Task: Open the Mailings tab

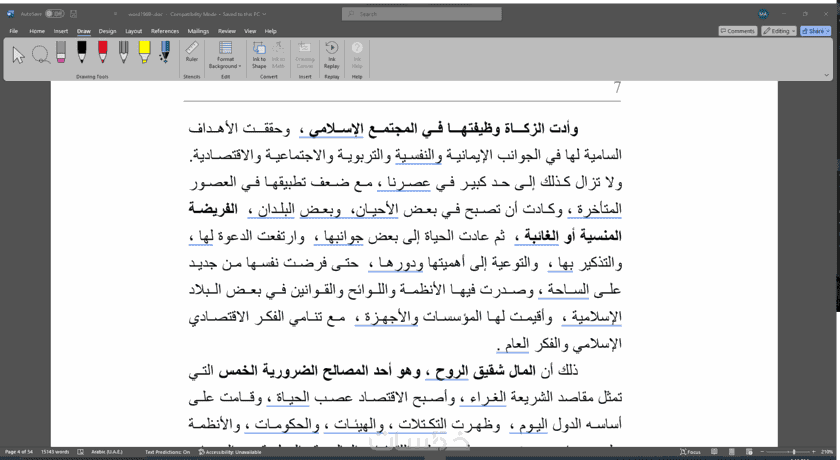Action: [198, 31]
